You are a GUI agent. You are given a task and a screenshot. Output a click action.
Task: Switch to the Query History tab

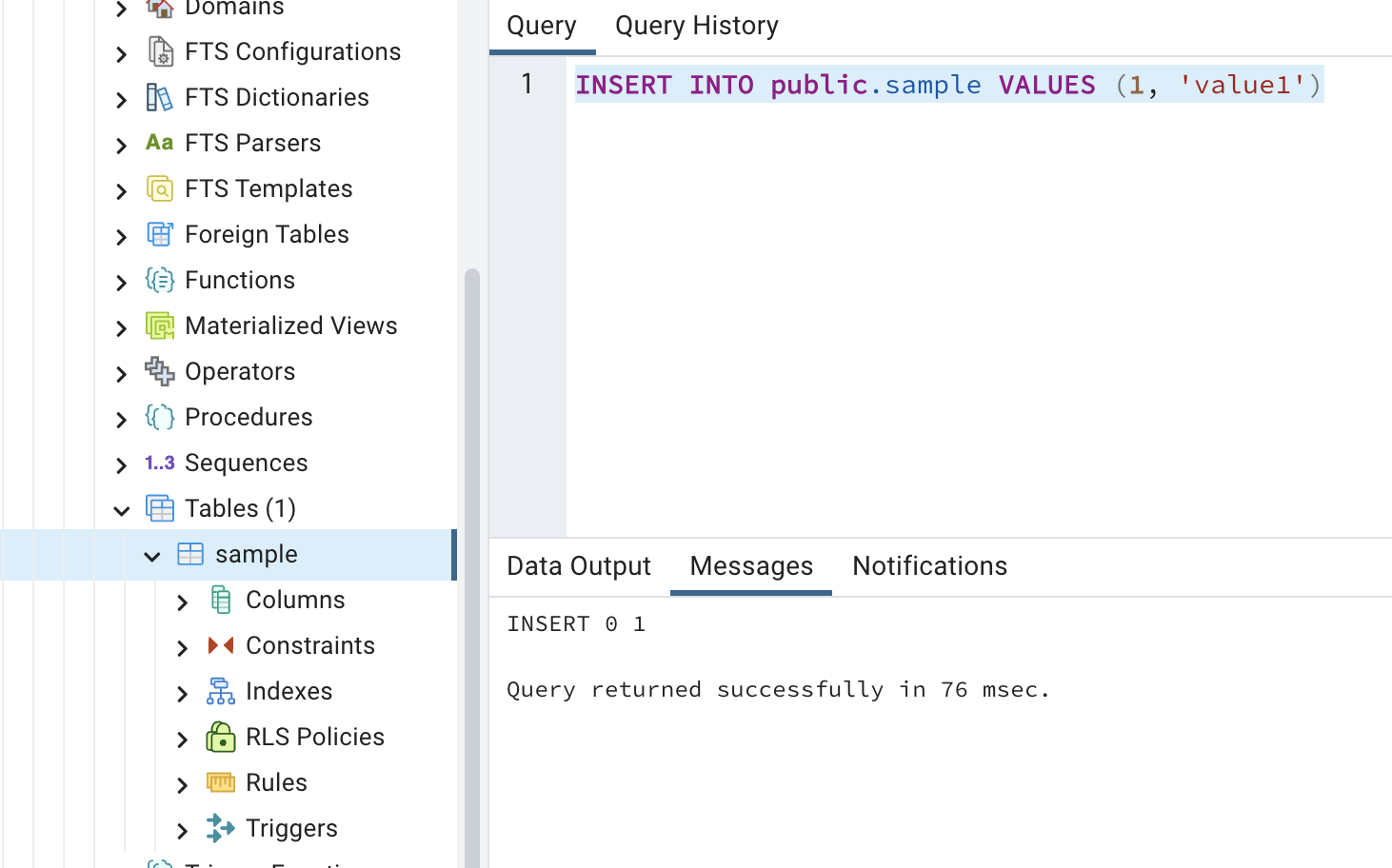(x=696, y=25)
